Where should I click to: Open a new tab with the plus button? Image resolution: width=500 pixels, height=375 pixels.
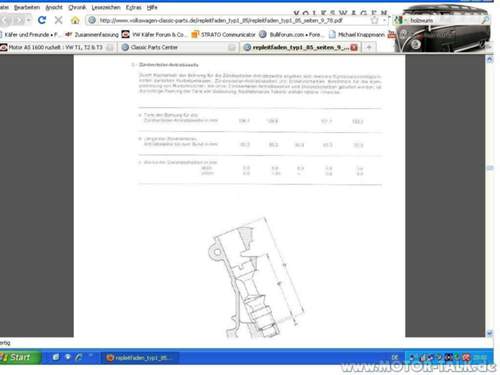pos(369,47)
